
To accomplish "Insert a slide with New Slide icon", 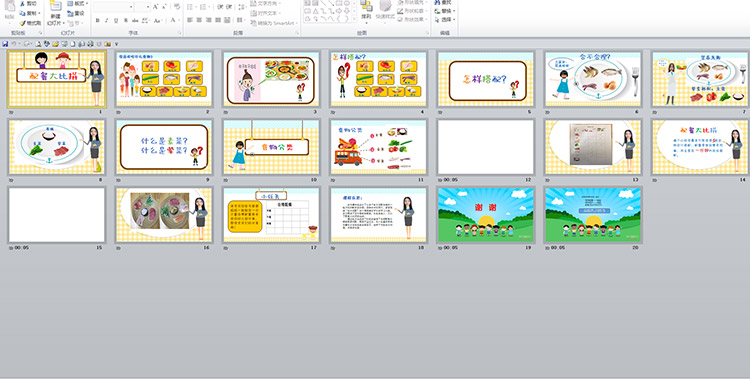I will pos(55,6).
